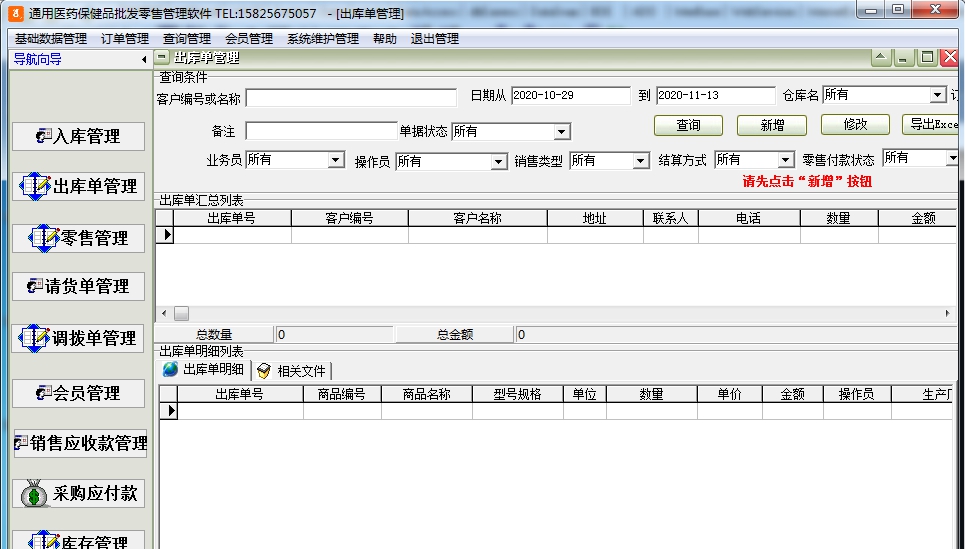Focus the 客户编号或名称 input field
This screenshot has height=549, width=965.
click(351, 98)
